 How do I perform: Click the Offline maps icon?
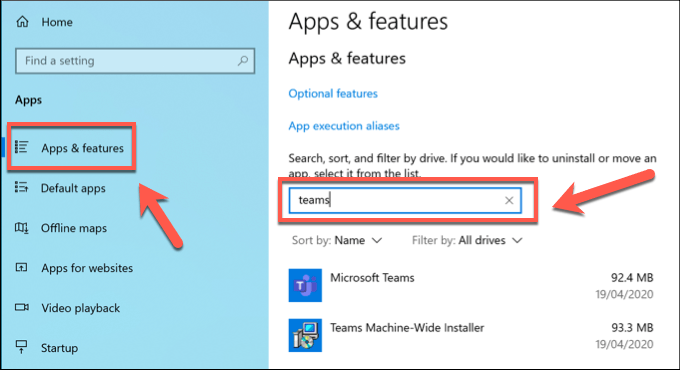pos(22,227)
